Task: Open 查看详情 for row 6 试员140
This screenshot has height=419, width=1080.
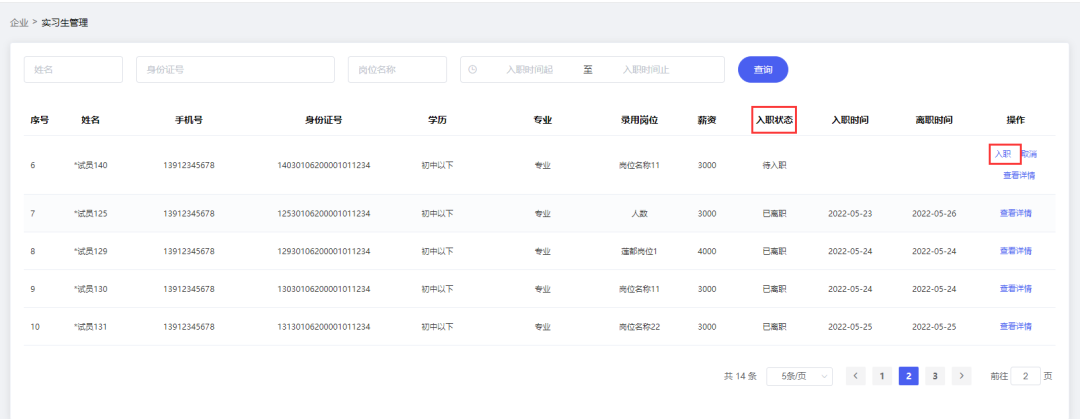Action: (1018, 175)
